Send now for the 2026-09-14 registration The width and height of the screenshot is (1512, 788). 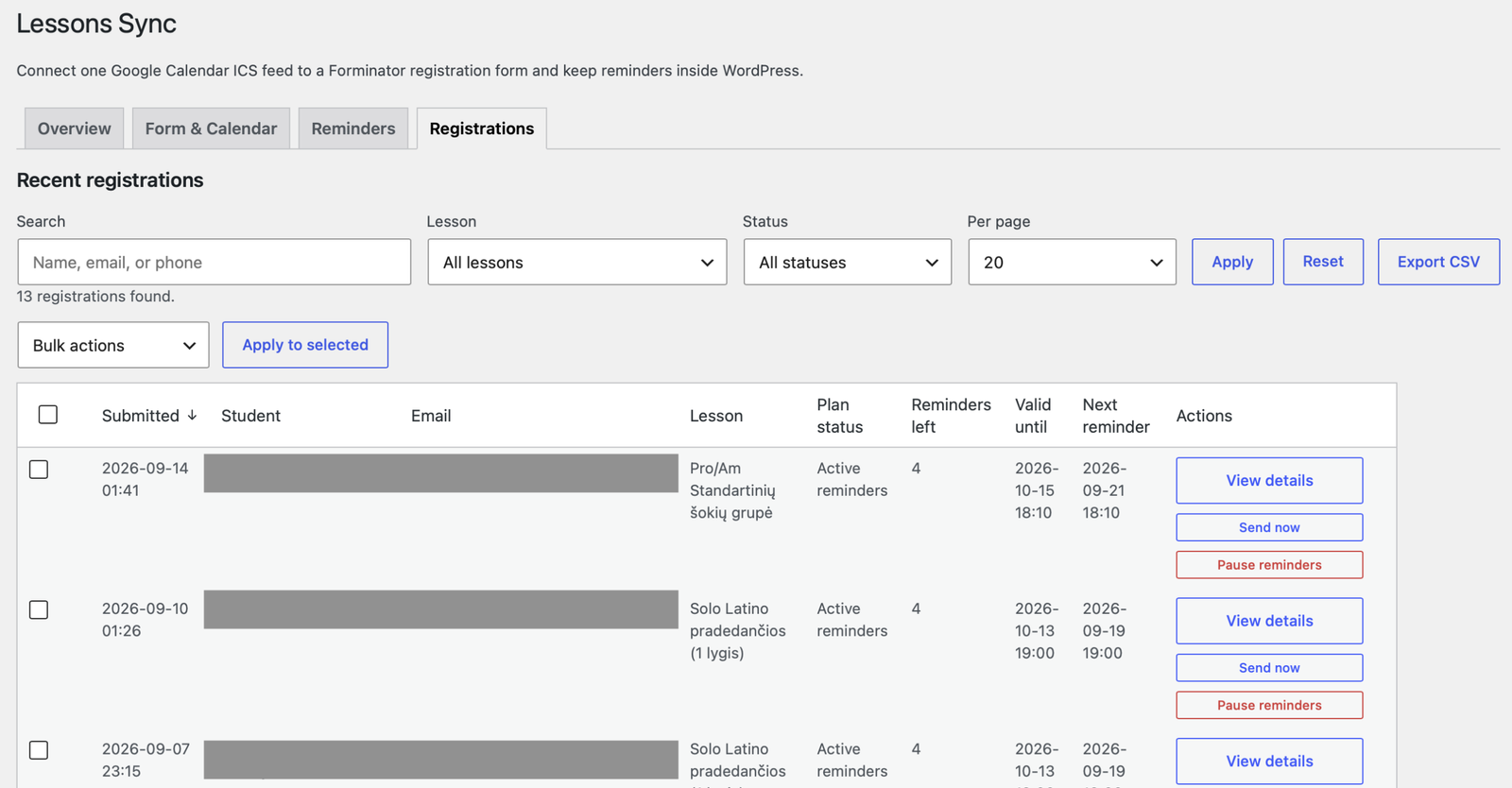(x=1269, y=527)
